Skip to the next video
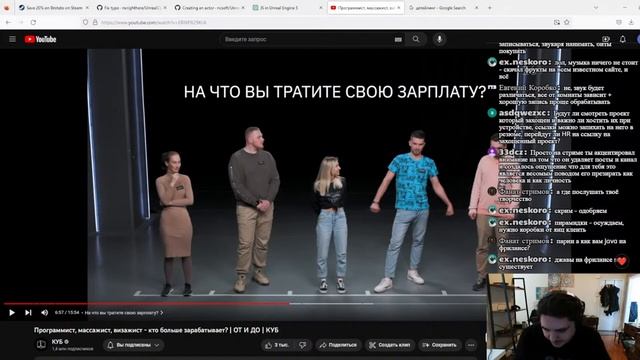The width and height of the screenshot is (640, 360). point(28,313)
